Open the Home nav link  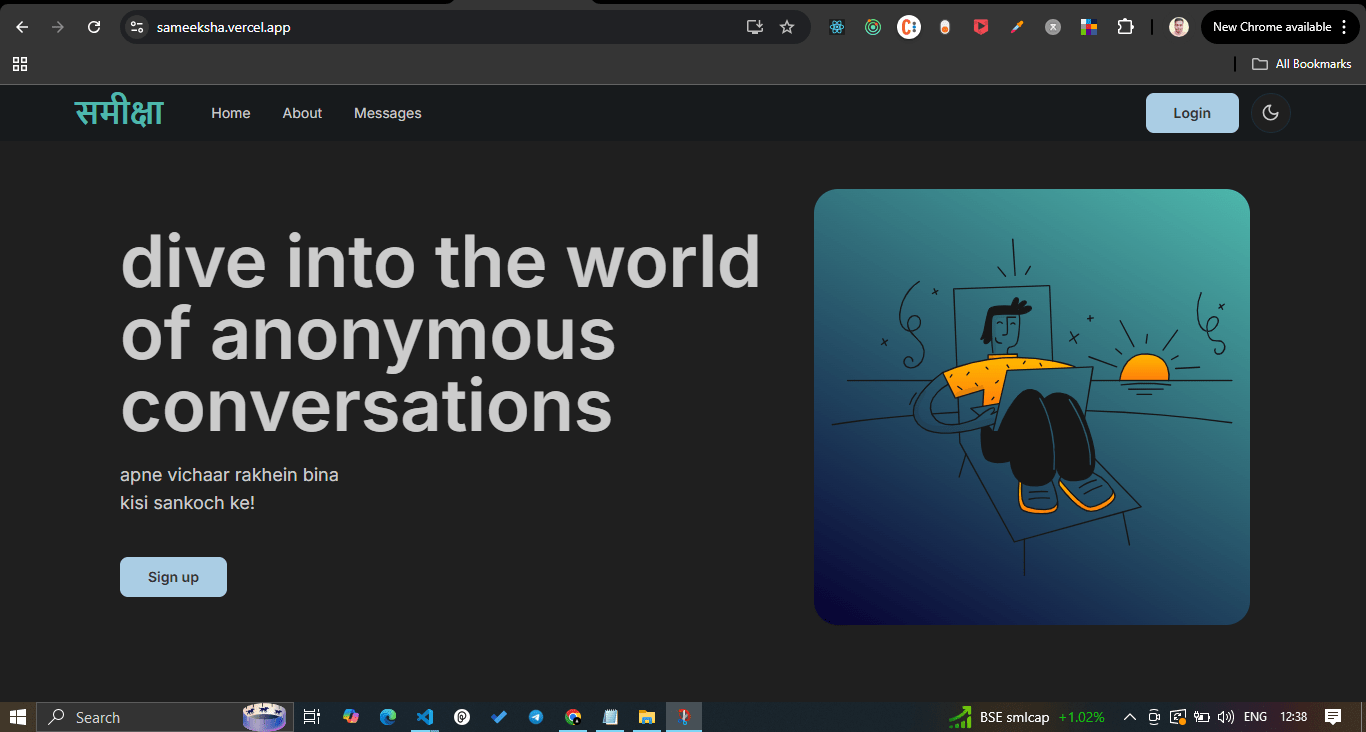click(x=231, y=113)
